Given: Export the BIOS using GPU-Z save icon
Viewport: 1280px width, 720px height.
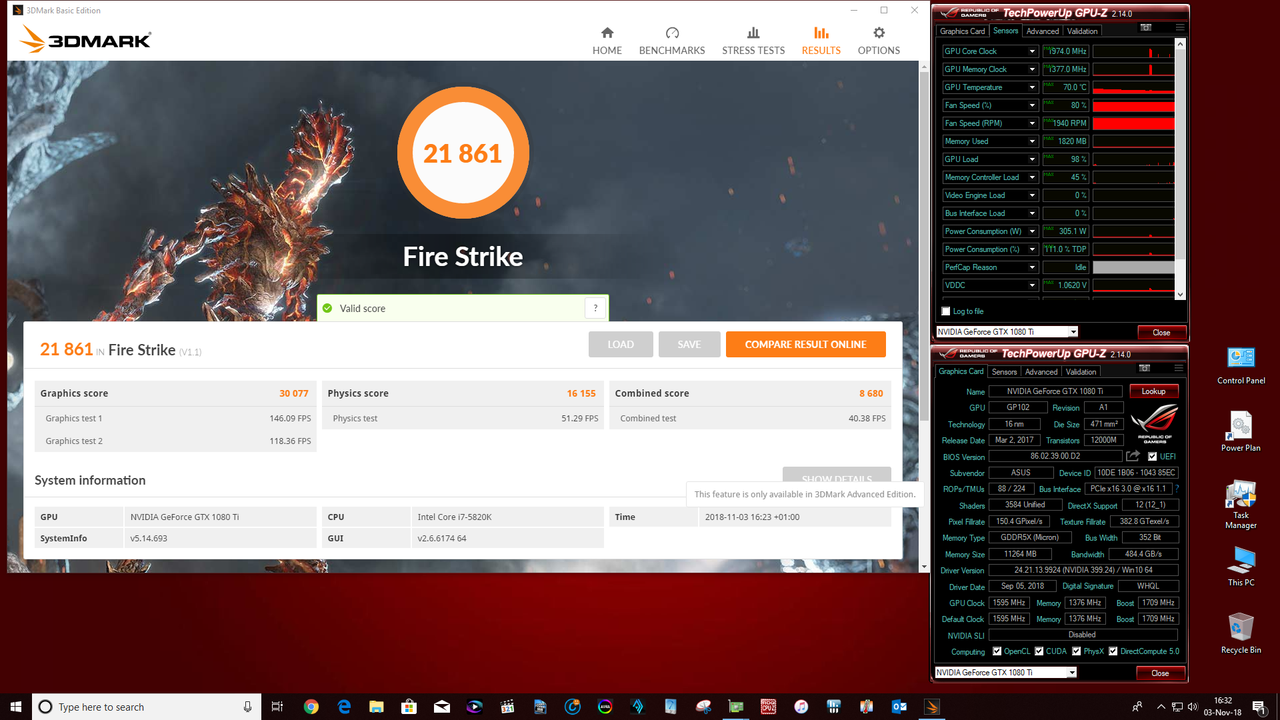Looking at the screenshot, I should 1131,455.
